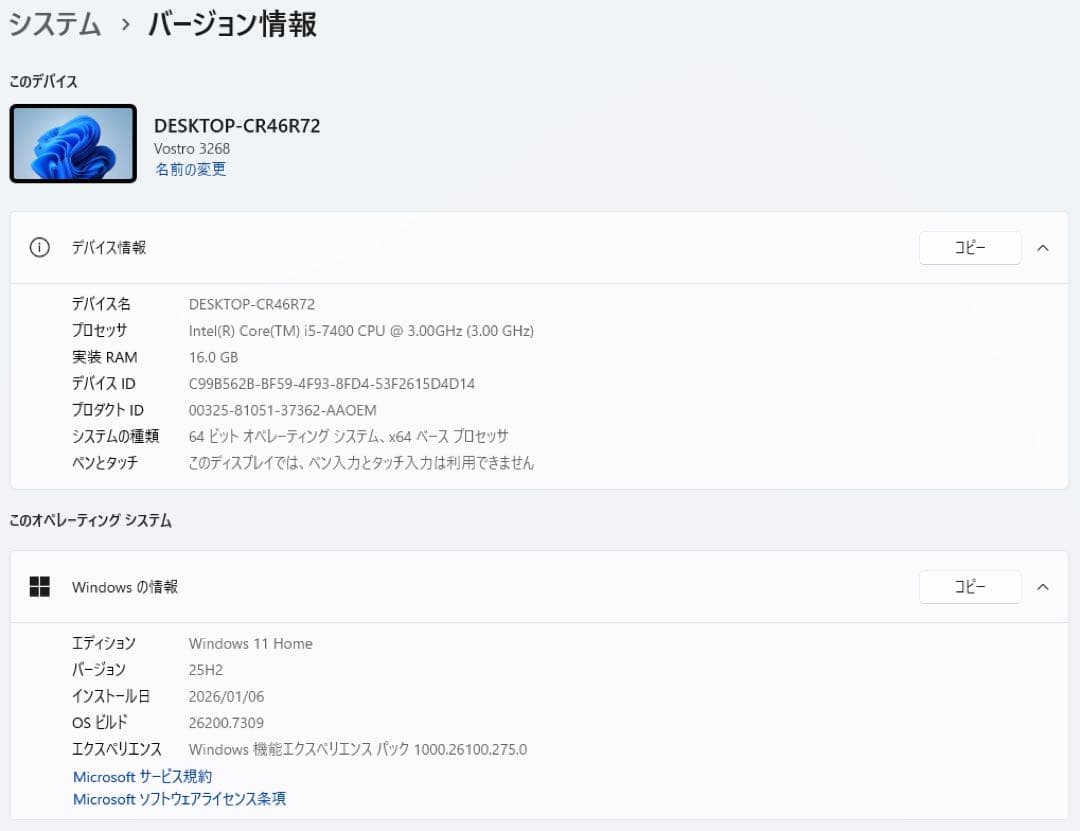1080x831 pixels.
Task: Copy device info with the コピー button
Action: [x=969, y=247]
